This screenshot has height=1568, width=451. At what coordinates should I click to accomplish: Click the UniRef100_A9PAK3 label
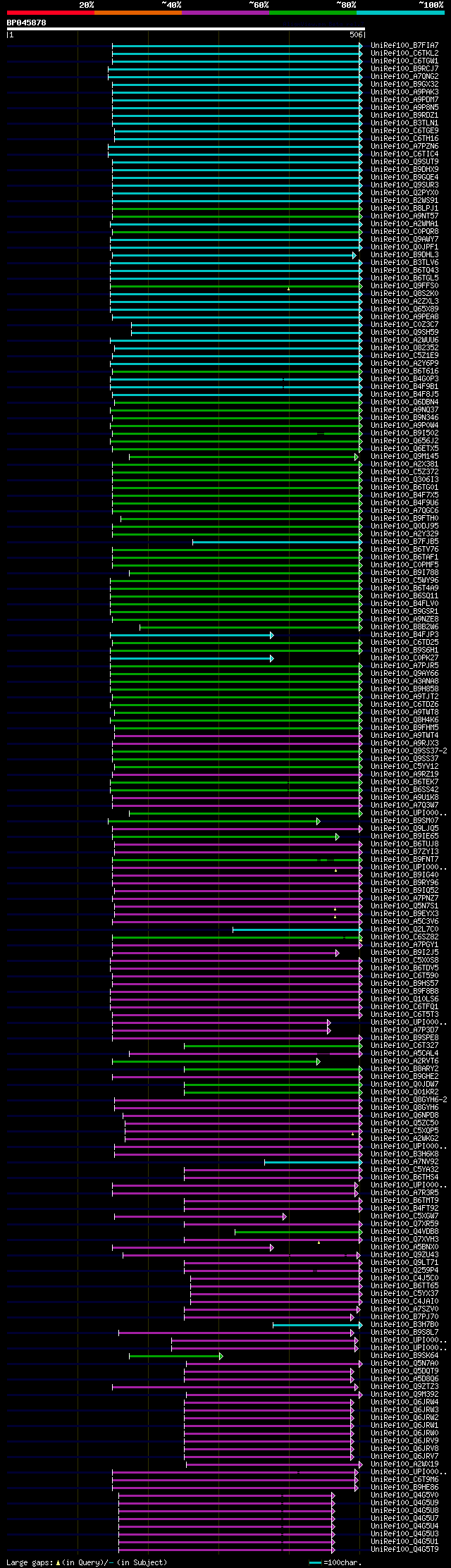(404, 92)
